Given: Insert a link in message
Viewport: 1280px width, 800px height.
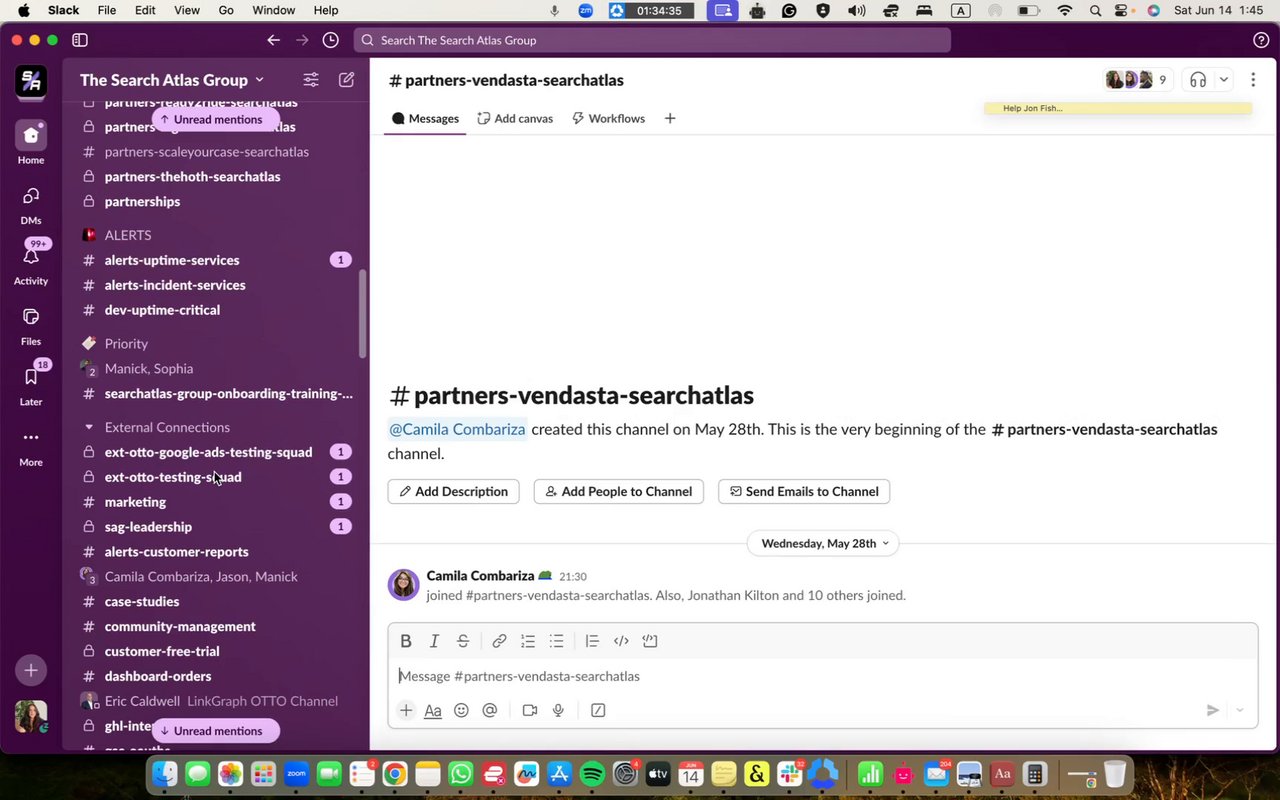Looking at the screenshot, I should 499,641.
